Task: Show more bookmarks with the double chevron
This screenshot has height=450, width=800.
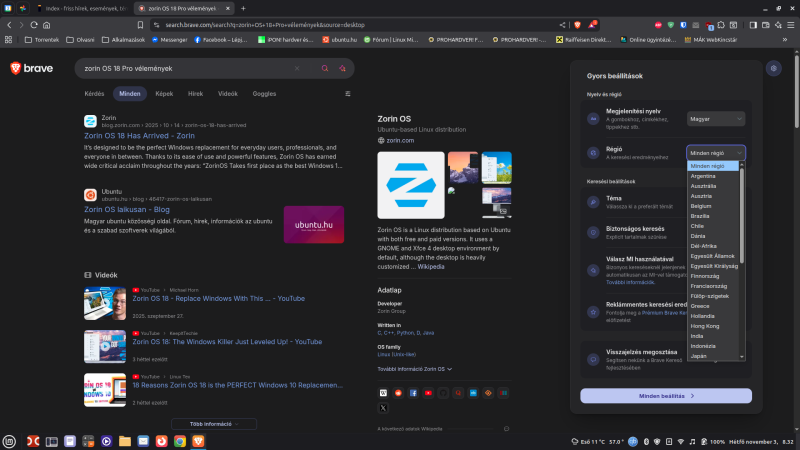Action: pyautogui.click(x=785, y=40)
